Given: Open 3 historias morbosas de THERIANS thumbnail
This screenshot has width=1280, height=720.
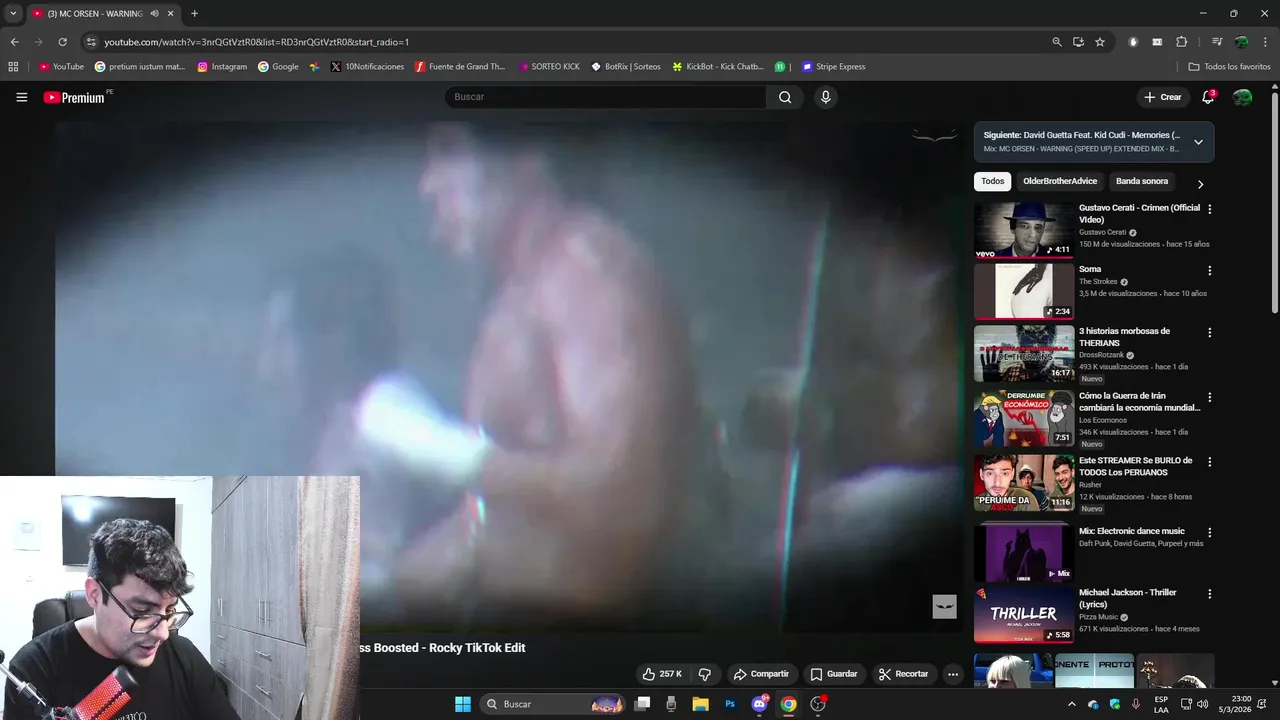Looking at the screenshot, I should [1024, 353].
